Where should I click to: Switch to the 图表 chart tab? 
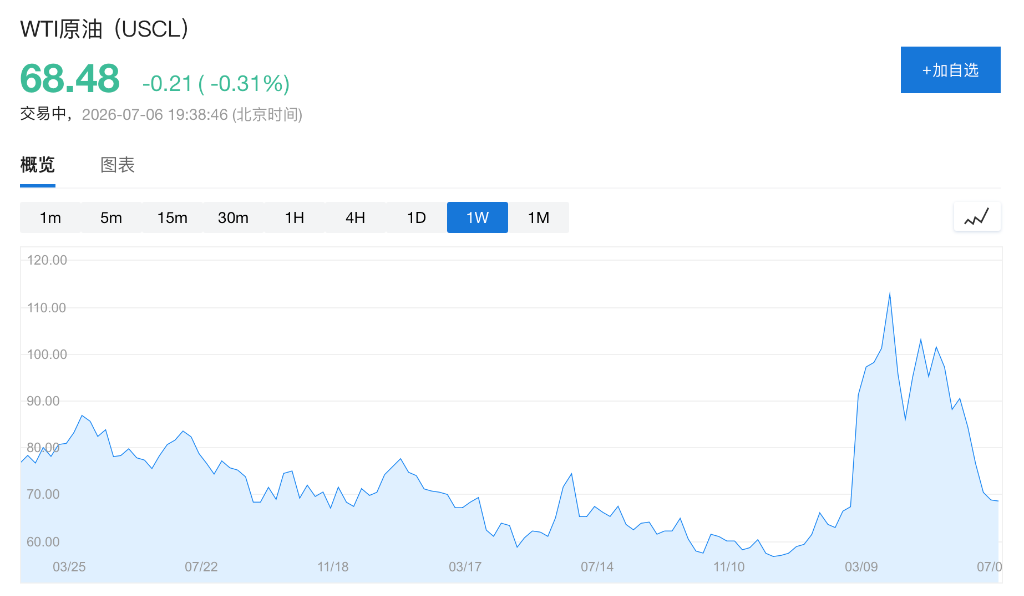[x=118, y=165]
